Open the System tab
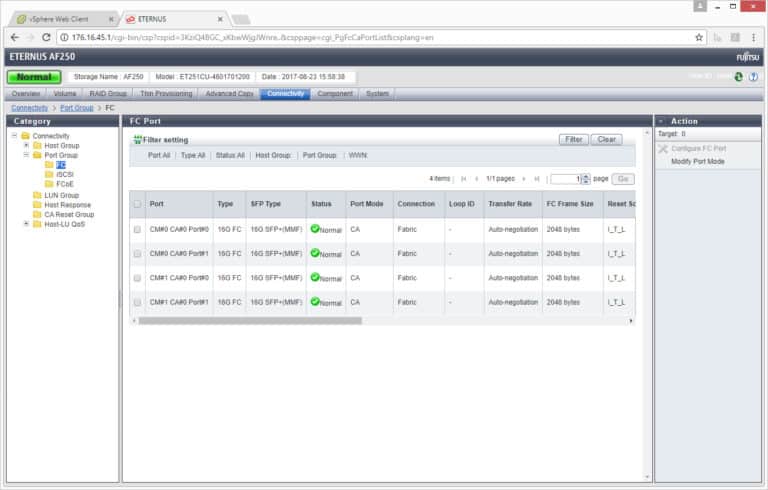The height and width of the screenshot is (490, 768). coord(377,94)
